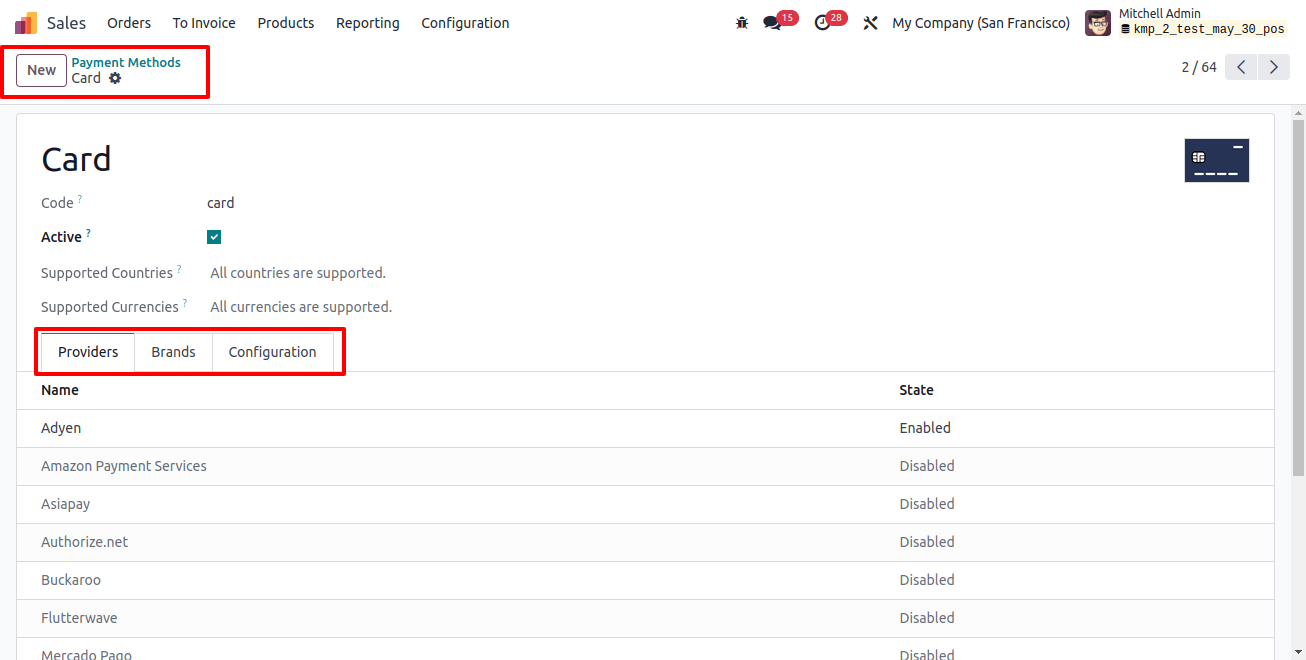Screen dimensions: 1306x660
Task: Open the Sales app home icon
Action: tap(26, 23)
